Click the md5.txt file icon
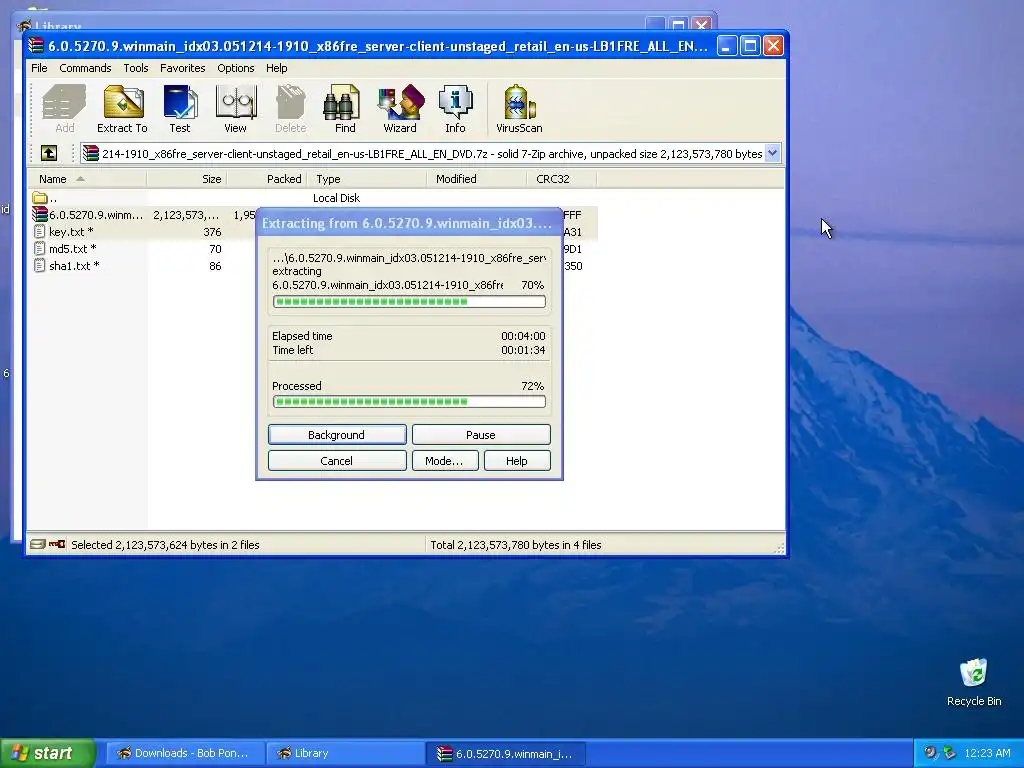 (39, 249)
